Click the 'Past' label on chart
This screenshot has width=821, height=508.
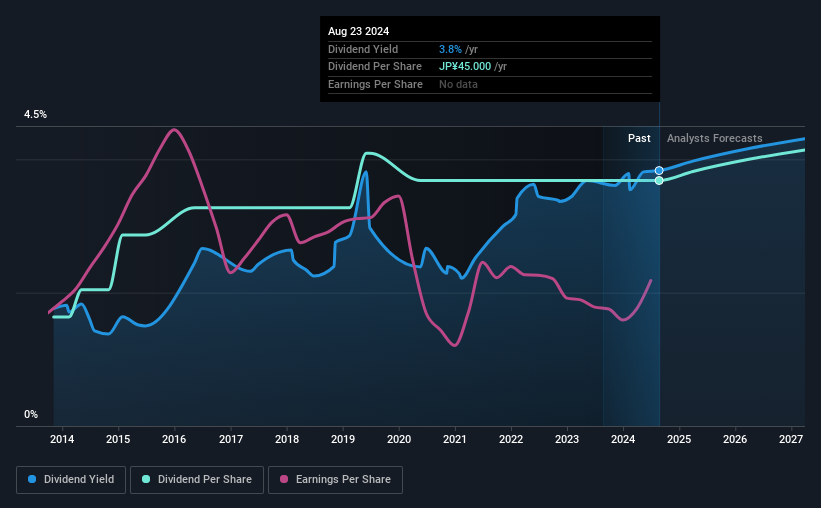tap(639, 138)
